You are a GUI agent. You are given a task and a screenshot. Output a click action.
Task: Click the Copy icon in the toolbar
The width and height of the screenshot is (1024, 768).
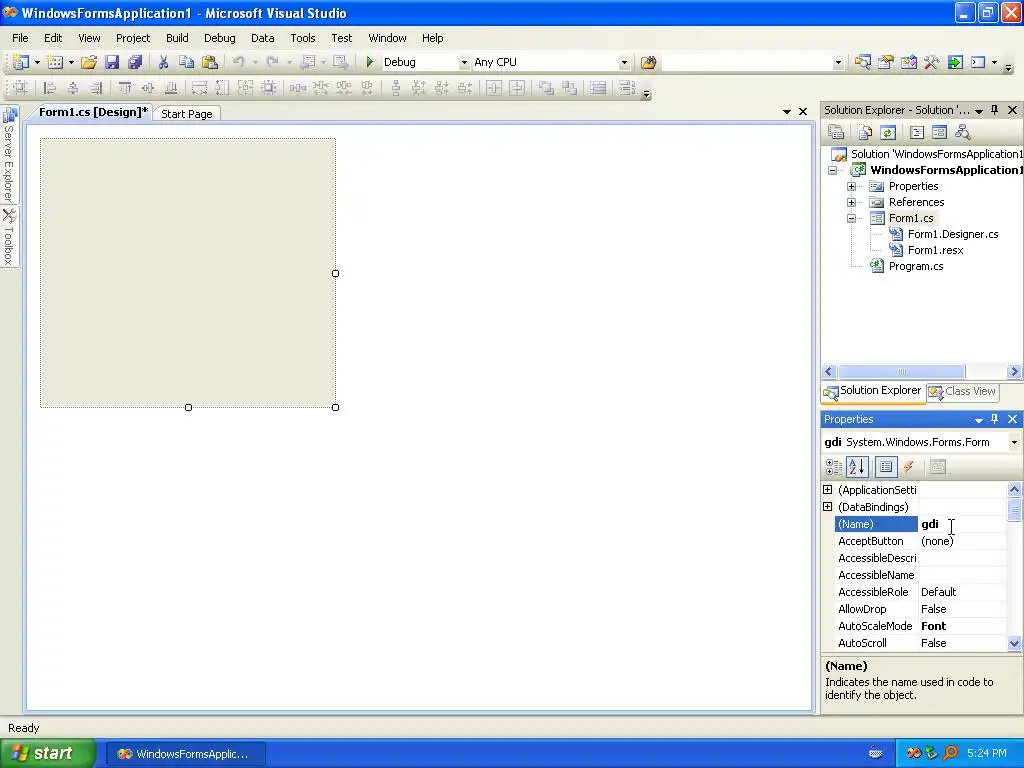coord(186,62)
